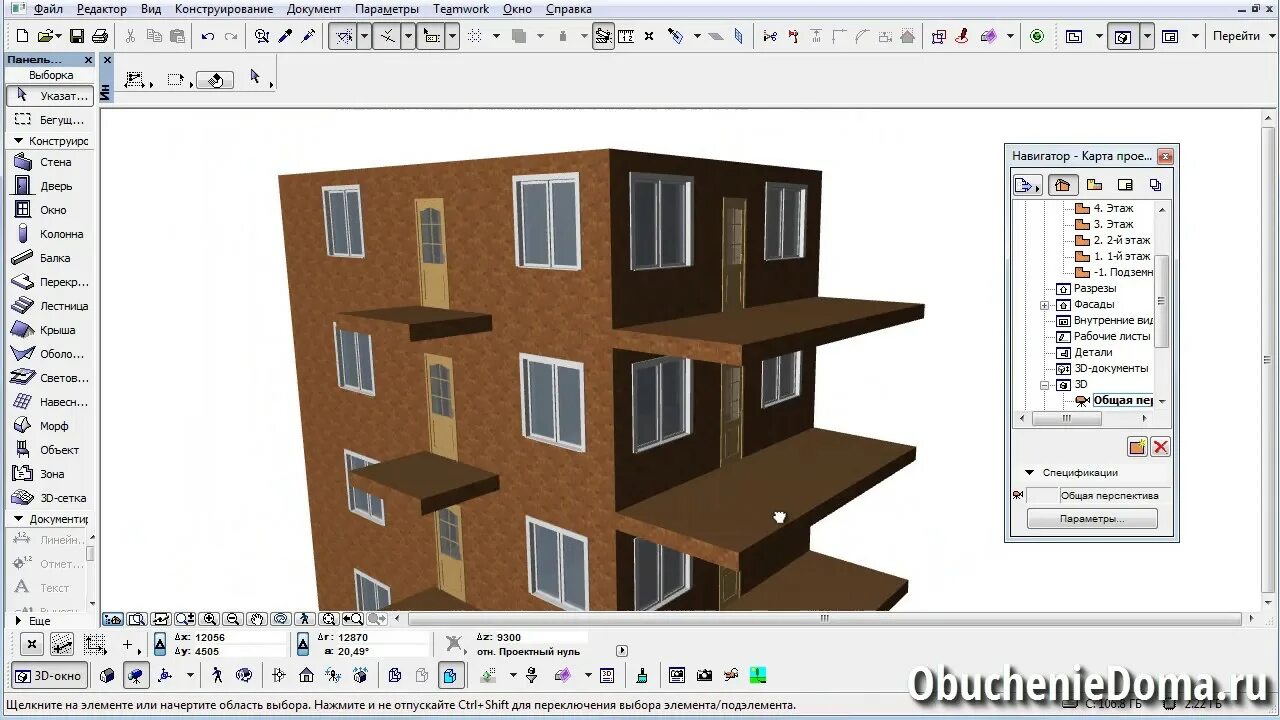
Task: Select the Оболочка (Shell) tool
Action: [x=49, y=354]
